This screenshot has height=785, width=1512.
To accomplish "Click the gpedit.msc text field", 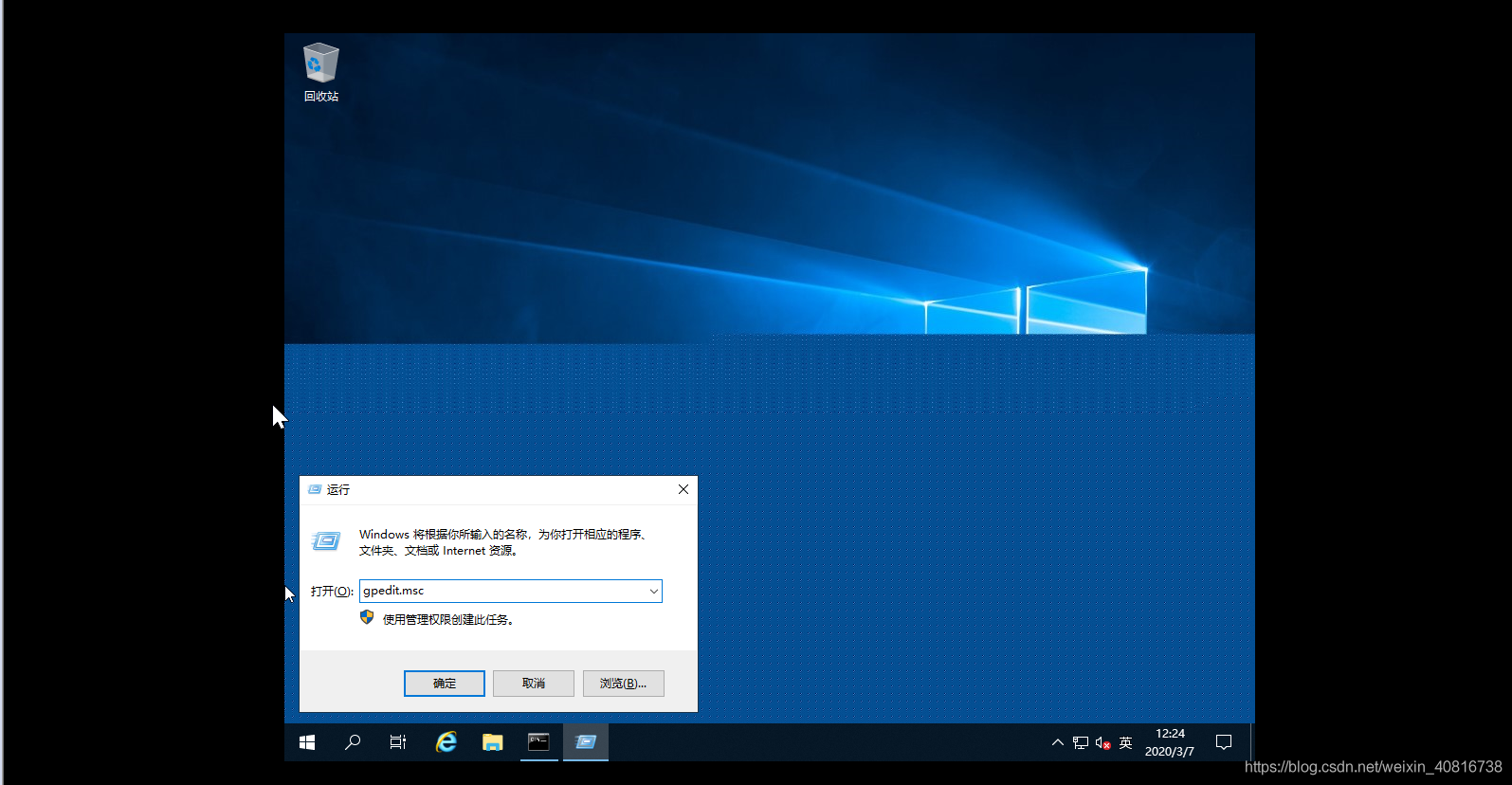I will click(502, 591).
